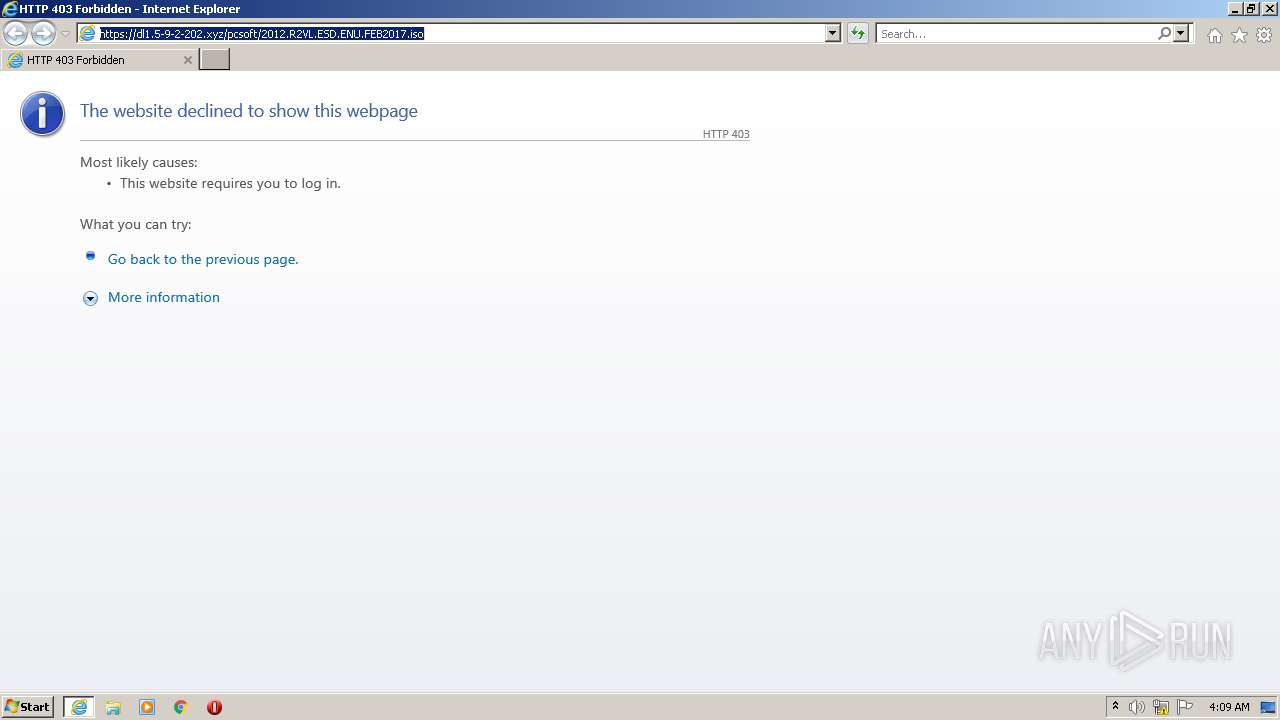Click 'This website requires you to log in.' text
1280x720 pixels.
[x=230, y=183]
